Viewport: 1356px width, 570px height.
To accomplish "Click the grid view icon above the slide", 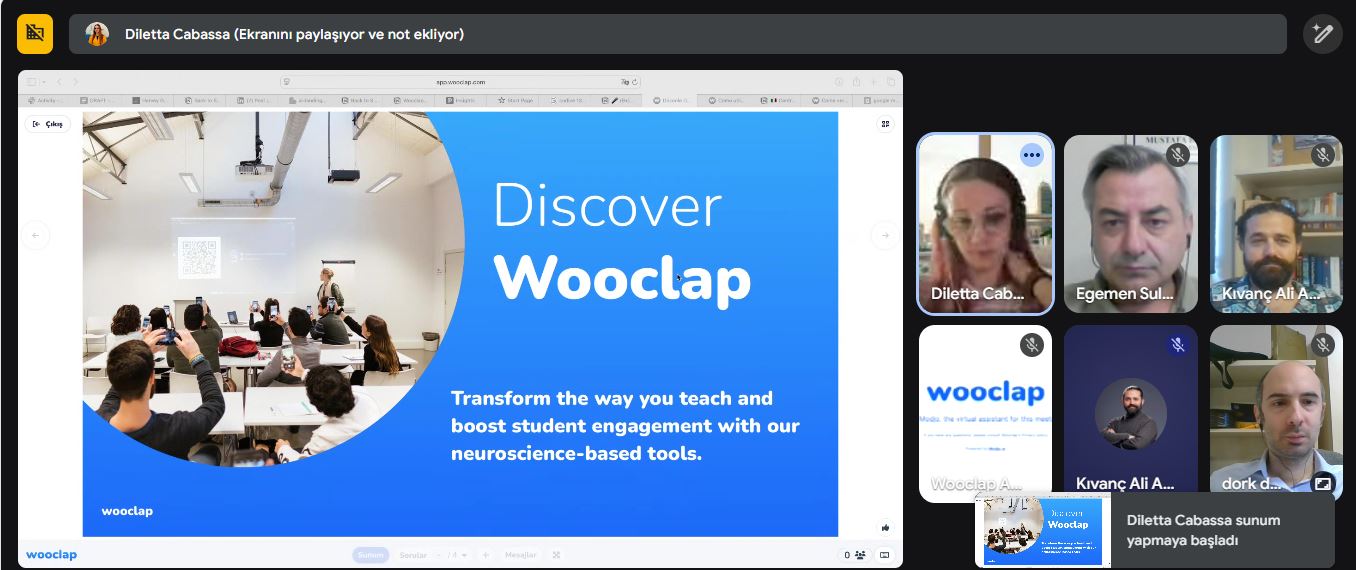I will coord(885,124).
